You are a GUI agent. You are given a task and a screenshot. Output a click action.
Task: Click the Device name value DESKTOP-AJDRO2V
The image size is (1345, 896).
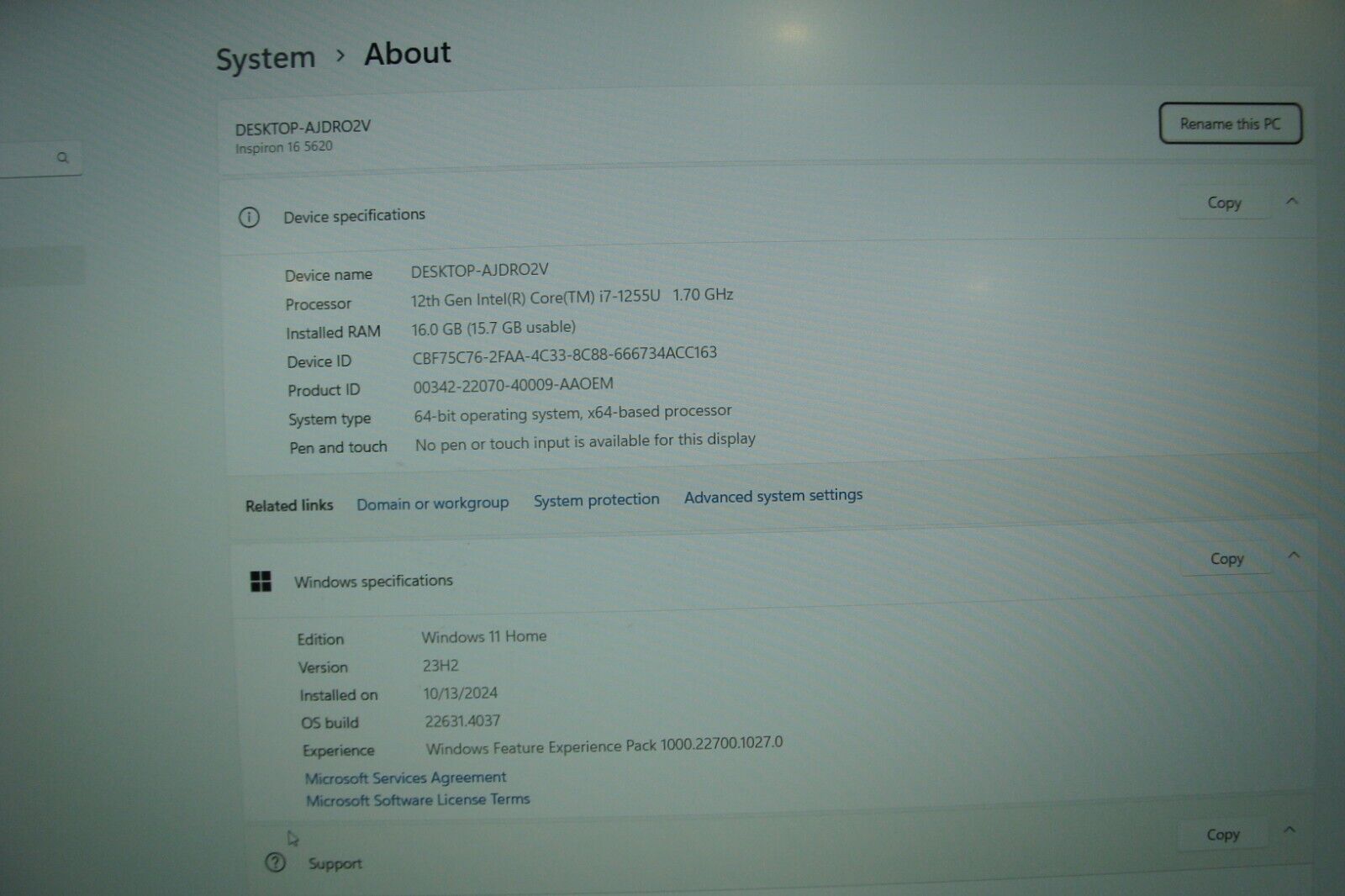click(x=479, y=271)
